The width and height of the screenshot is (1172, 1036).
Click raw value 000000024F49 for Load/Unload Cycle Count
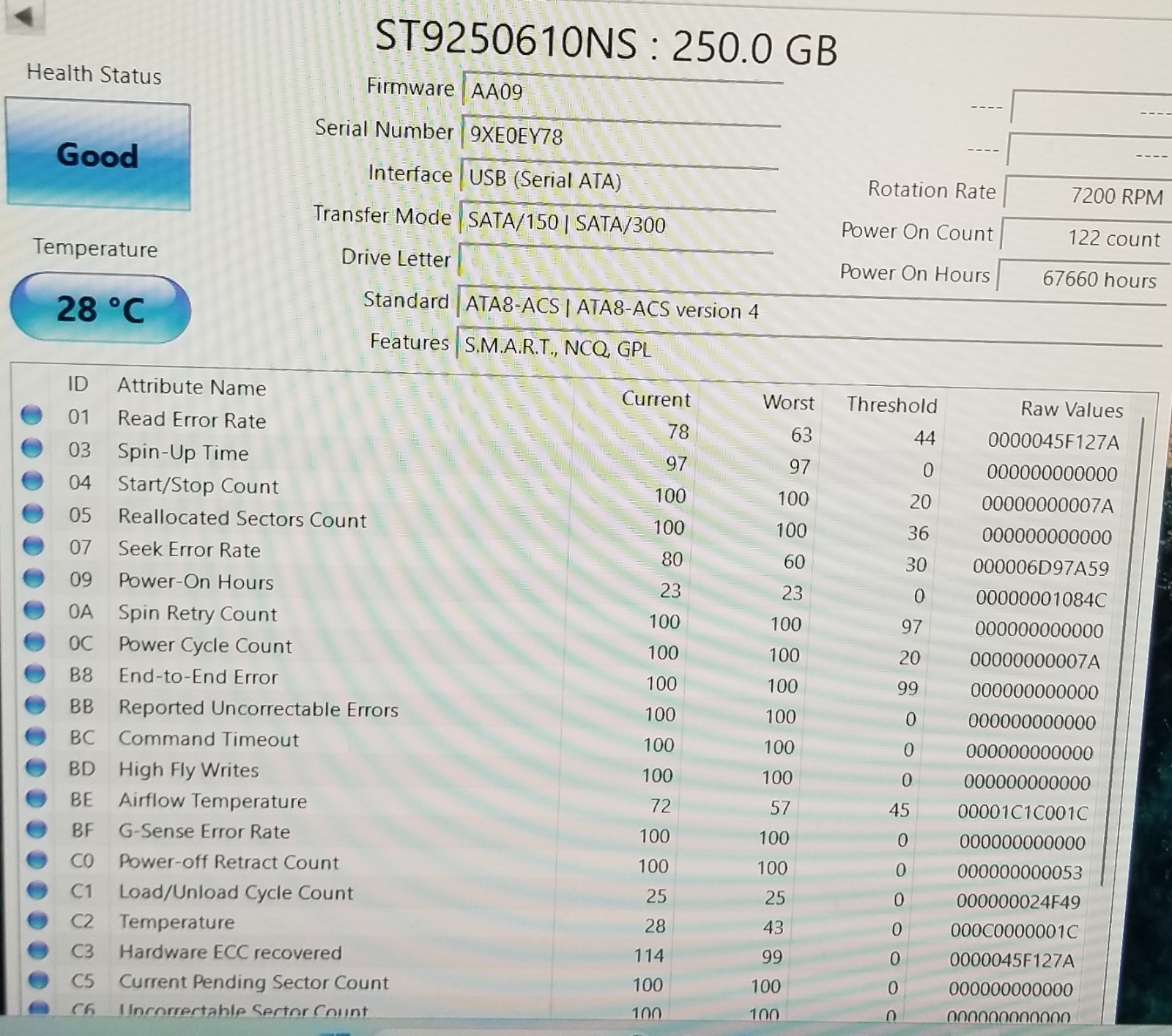[1018, 902]
